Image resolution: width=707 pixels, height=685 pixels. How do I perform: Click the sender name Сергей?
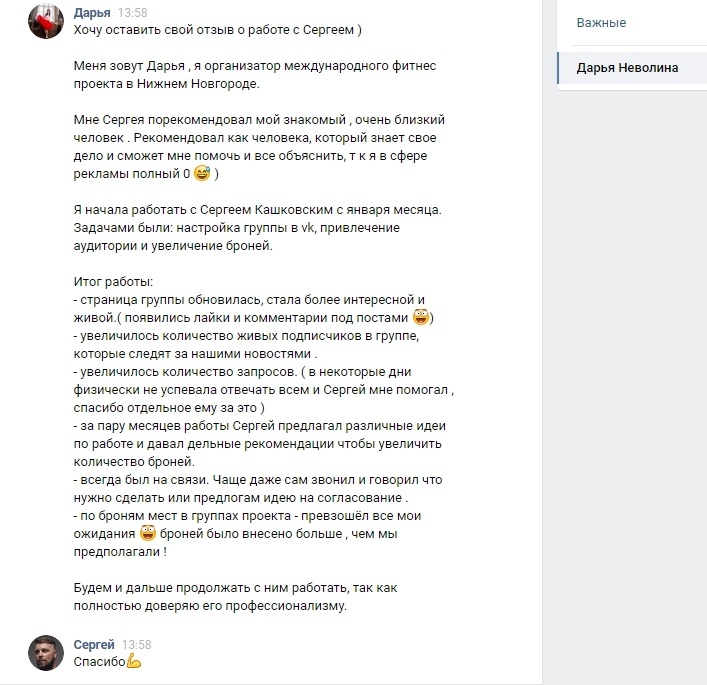94,644
